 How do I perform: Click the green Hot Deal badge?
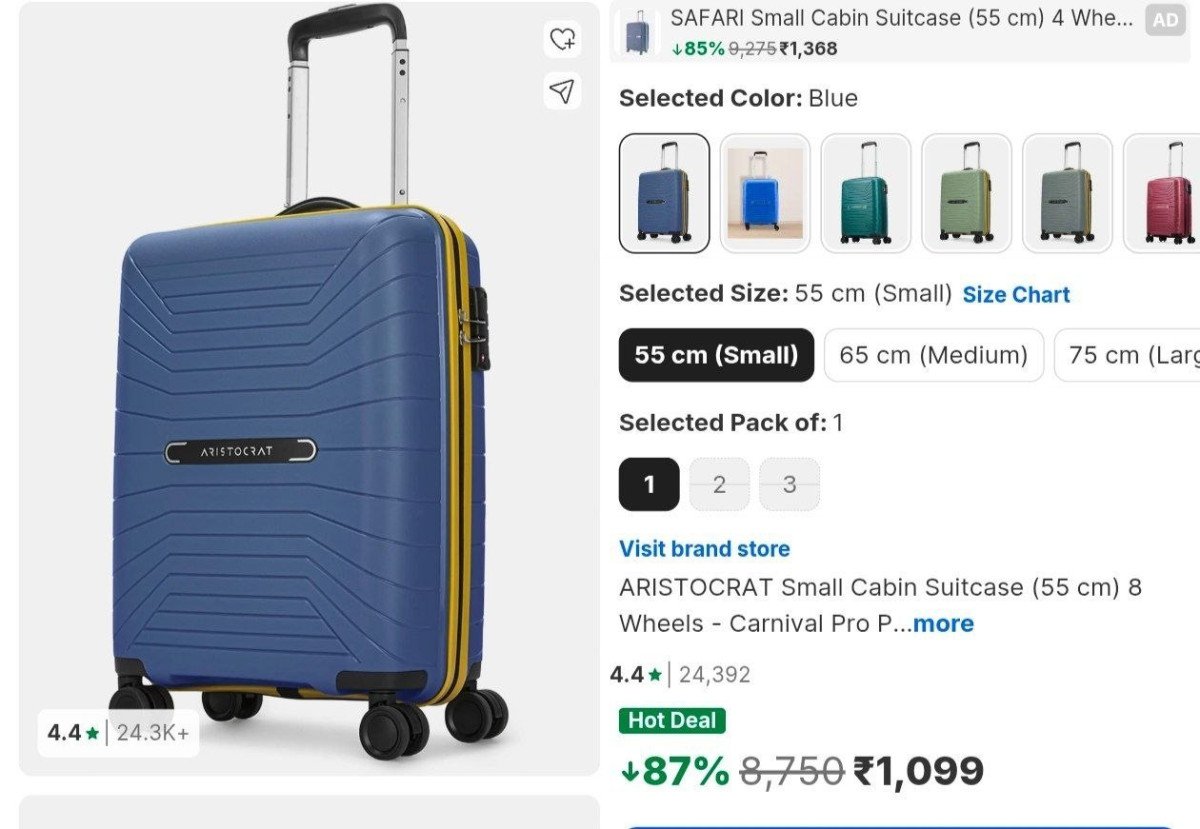coord(672,721)
